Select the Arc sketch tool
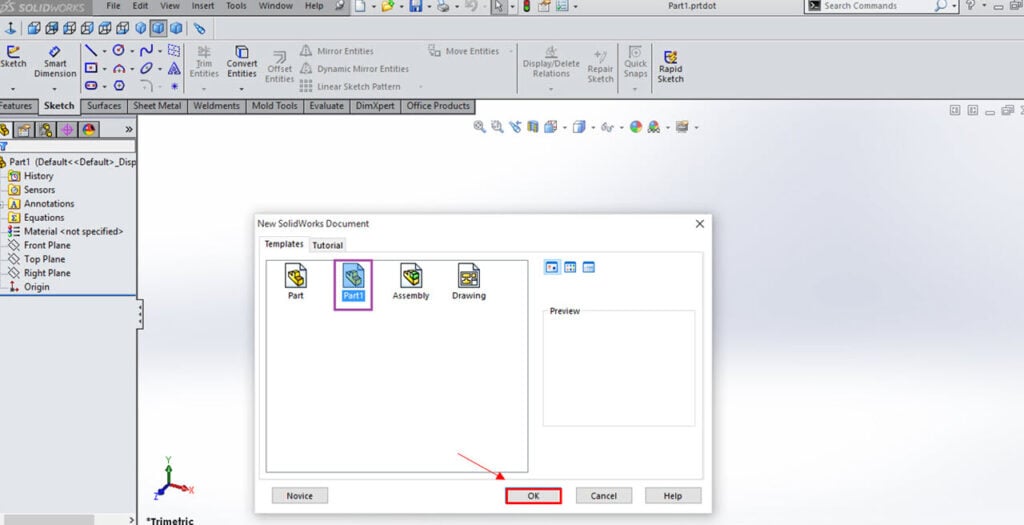1024x525 pixels. (x=119, y=68)
